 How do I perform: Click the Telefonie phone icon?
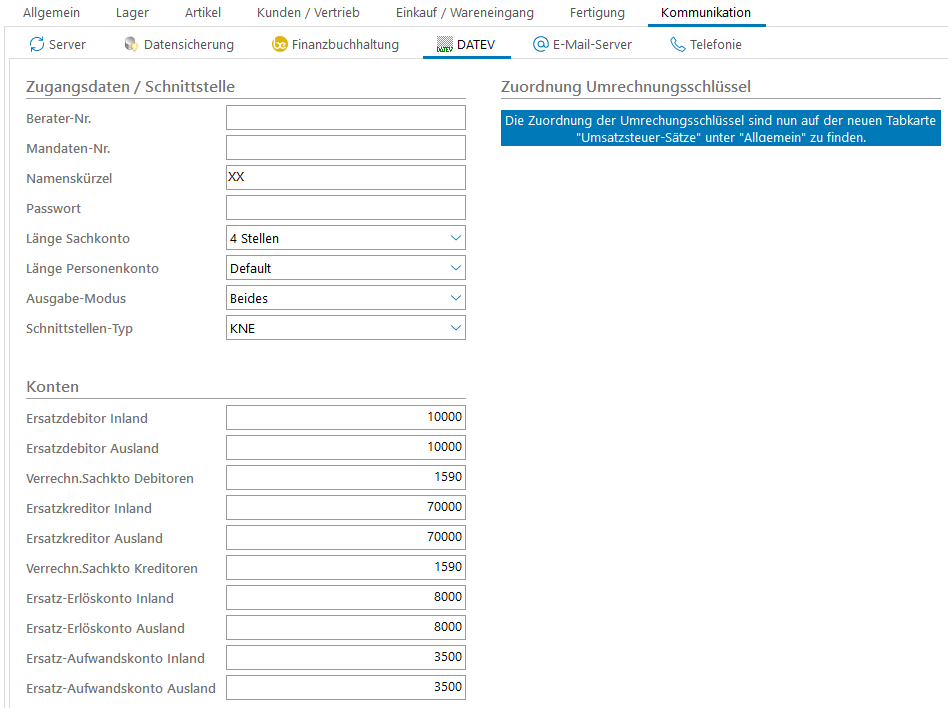coord(678,44)
